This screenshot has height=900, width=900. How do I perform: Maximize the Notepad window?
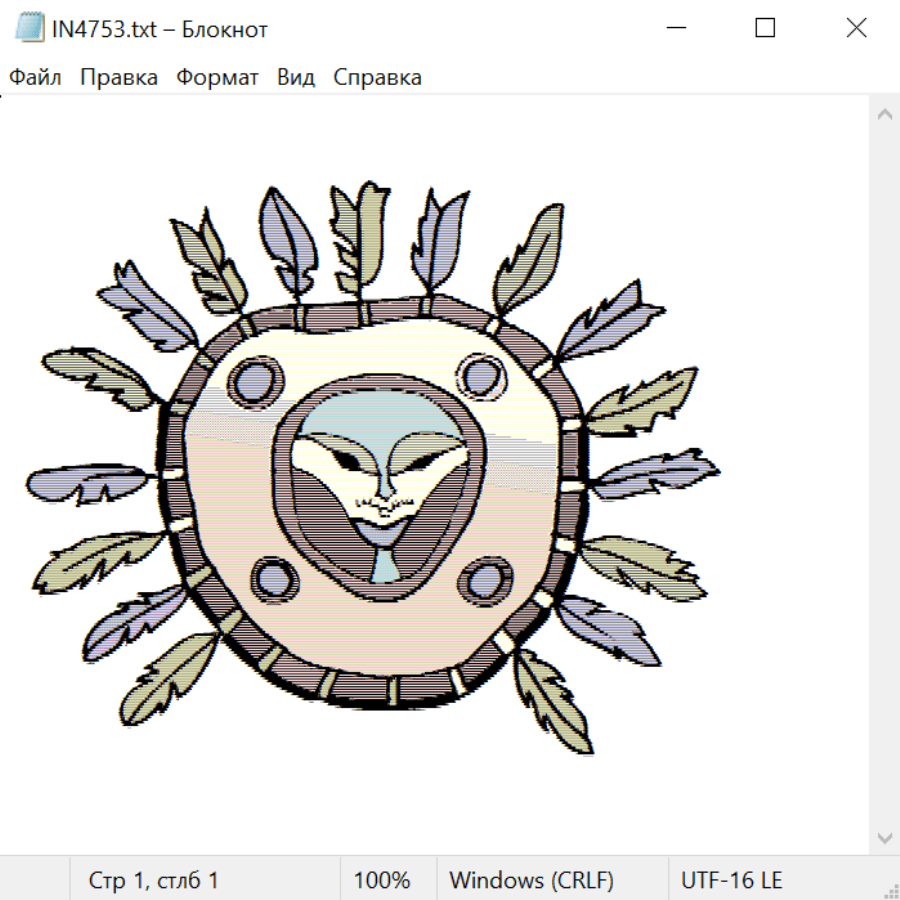click(765, 28)
